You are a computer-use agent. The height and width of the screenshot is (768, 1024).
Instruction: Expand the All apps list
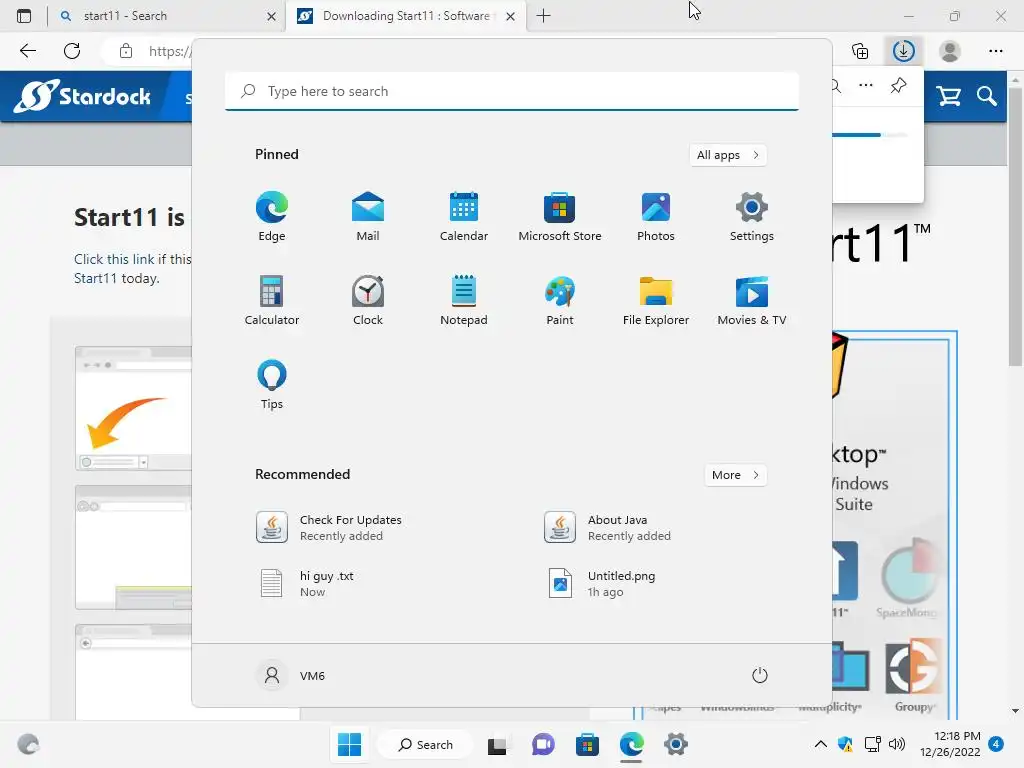click(728, 155)
